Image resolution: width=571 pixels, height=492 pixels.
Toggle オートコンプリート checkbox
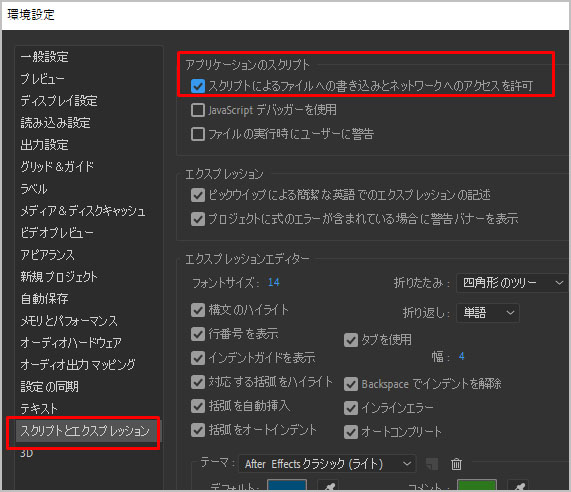351,432
